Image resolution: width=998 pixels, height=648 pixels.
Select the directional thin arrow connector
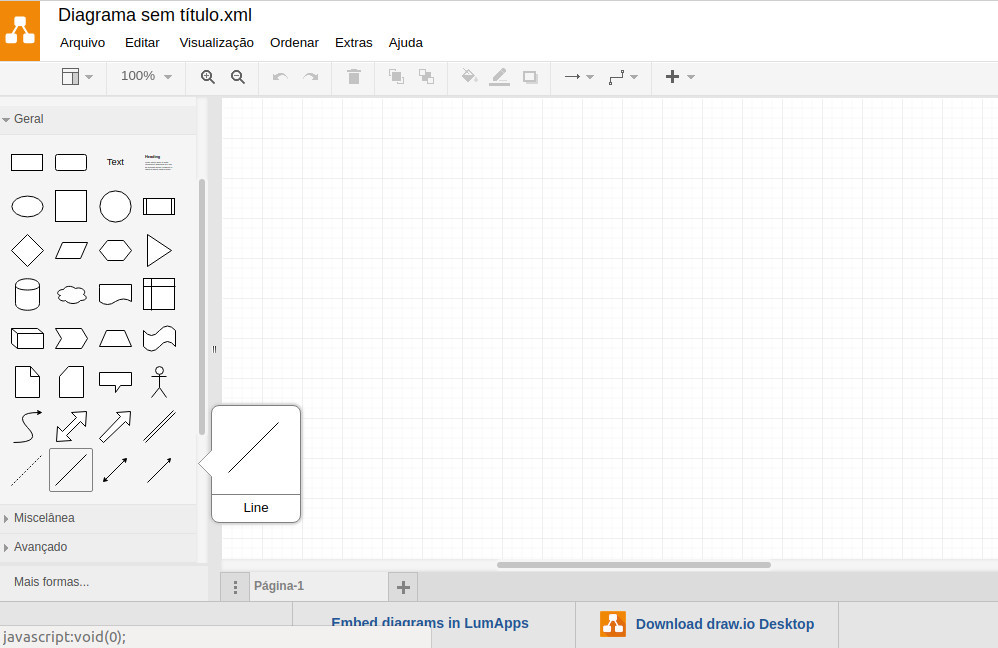click(159, 470)
